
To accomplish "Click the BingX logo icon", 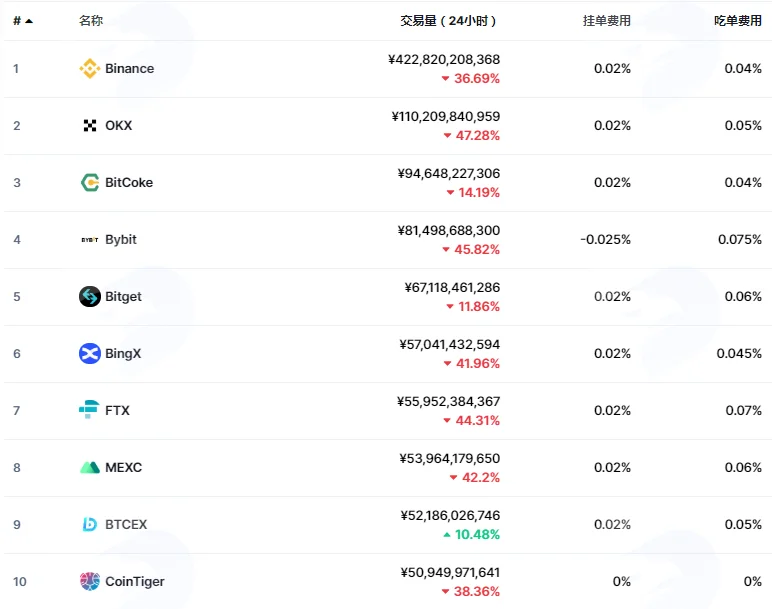I will tap(90, 353).
